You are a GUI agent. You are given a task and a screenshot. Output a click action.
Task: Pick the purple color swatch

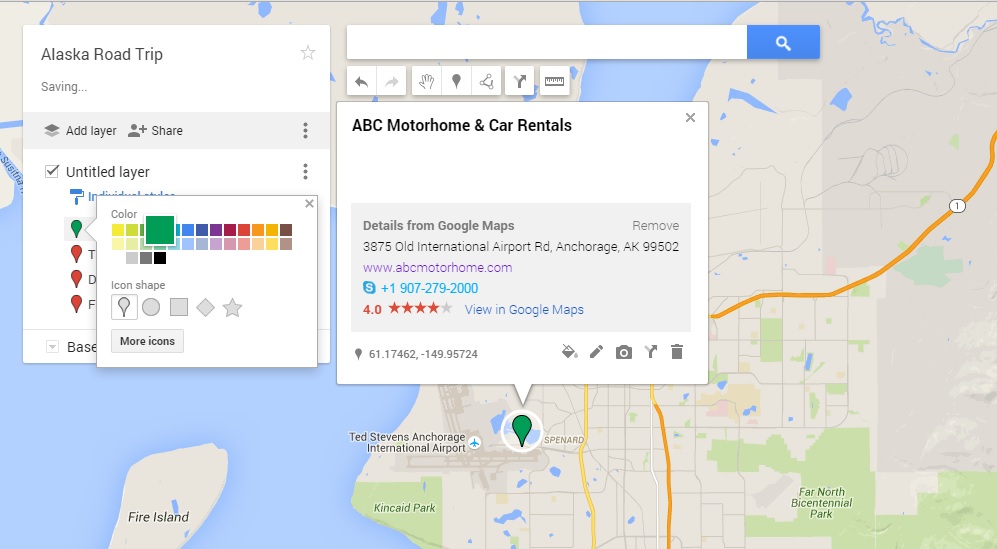click(216, 230)
